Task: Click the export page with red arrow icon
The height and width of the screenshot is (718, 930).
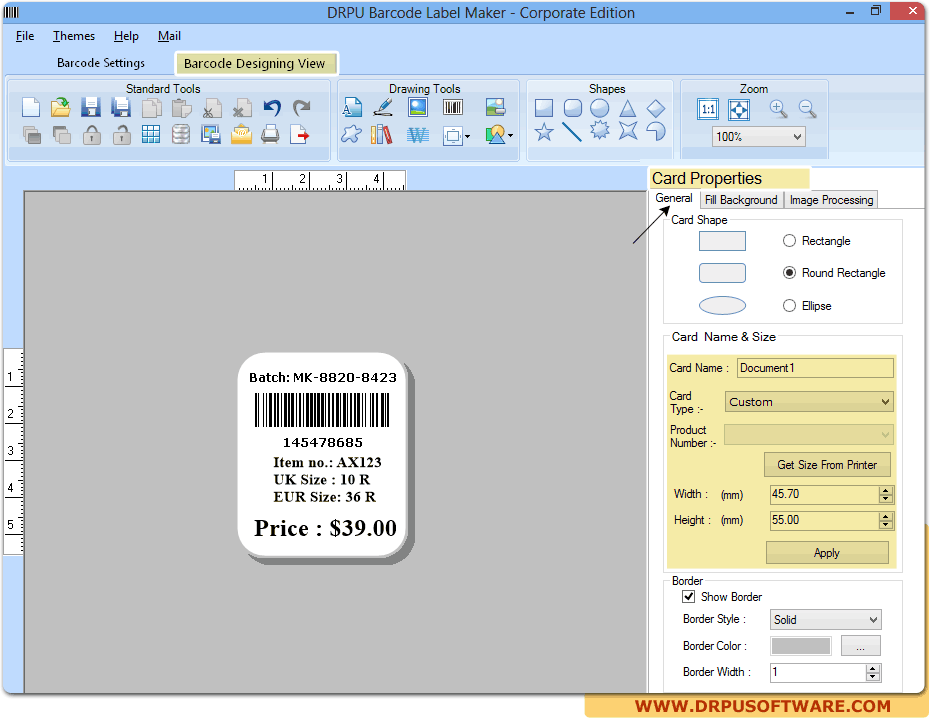Action: (300, 135)
